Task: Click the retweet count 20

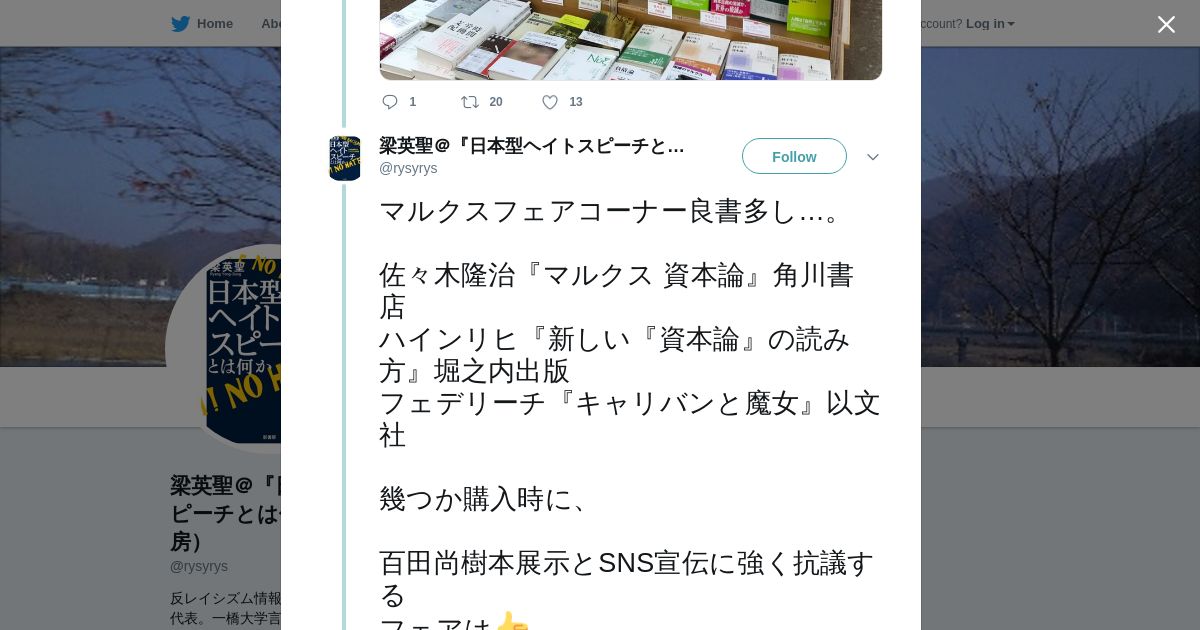Action: coord(496,102)
